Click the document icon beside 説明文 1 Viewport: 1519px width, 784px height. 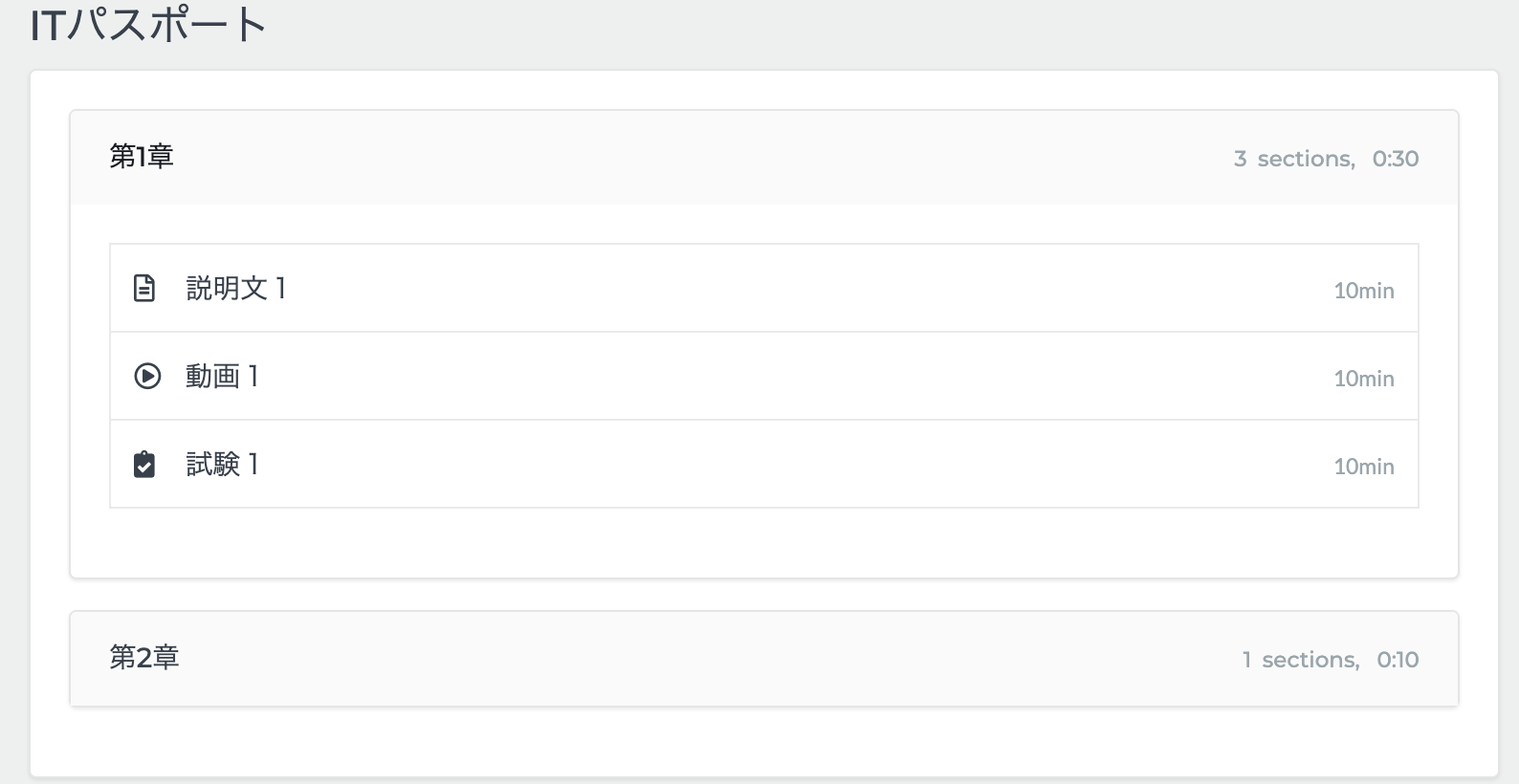point(144,288)
